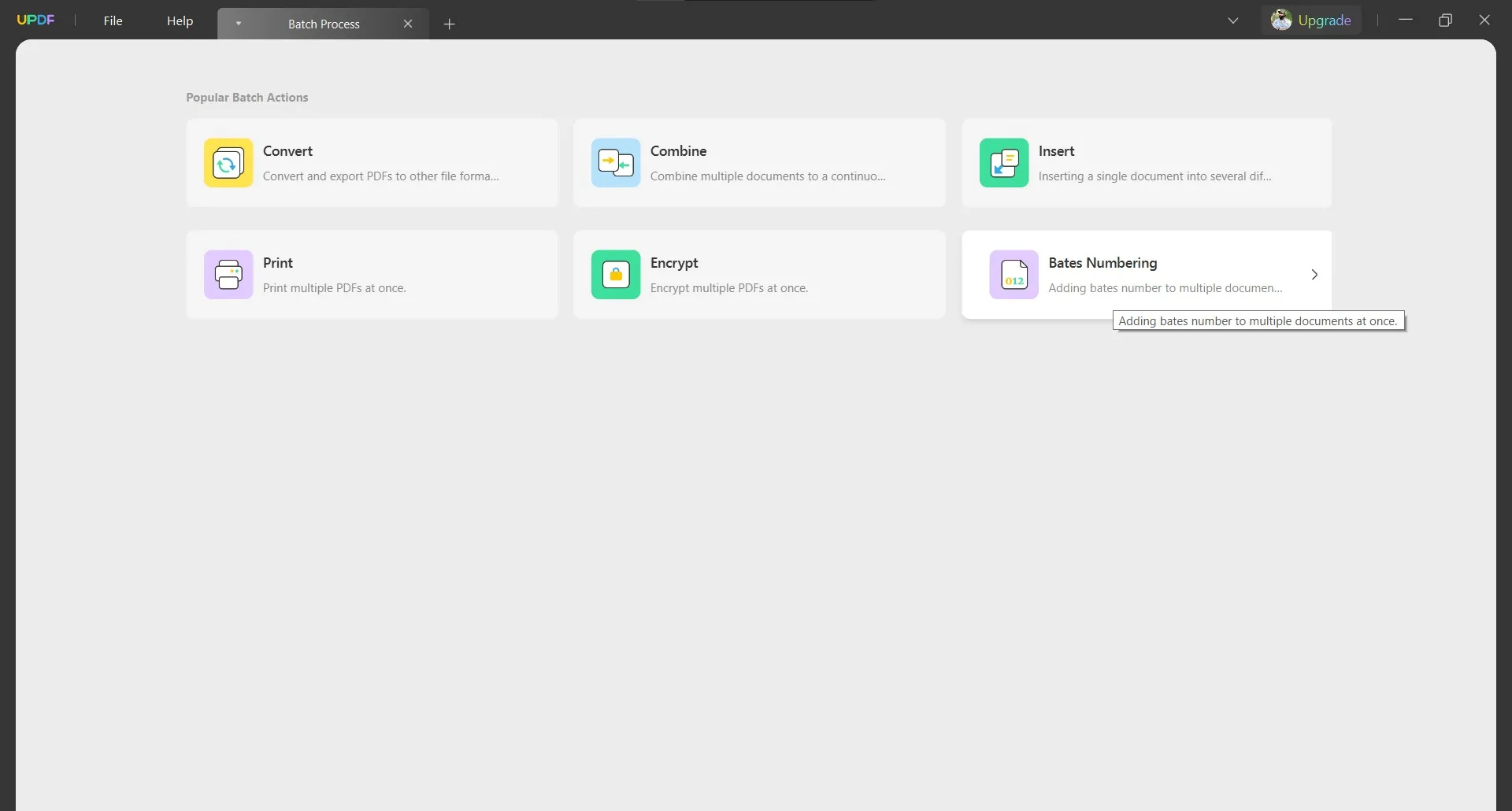The image size is (1512, 811).
Task: Expand Bates Numbering options via right chevron
Action: (1314, 274)
